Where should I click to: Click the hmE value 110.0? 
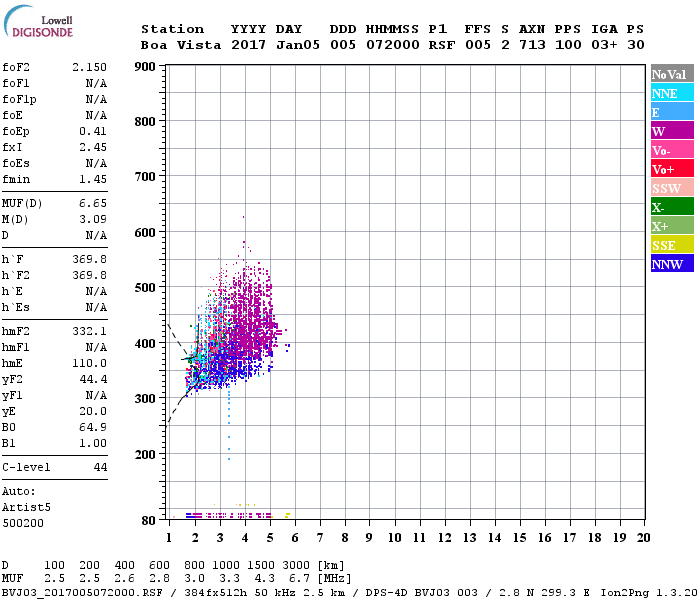[x=90, y=363]
